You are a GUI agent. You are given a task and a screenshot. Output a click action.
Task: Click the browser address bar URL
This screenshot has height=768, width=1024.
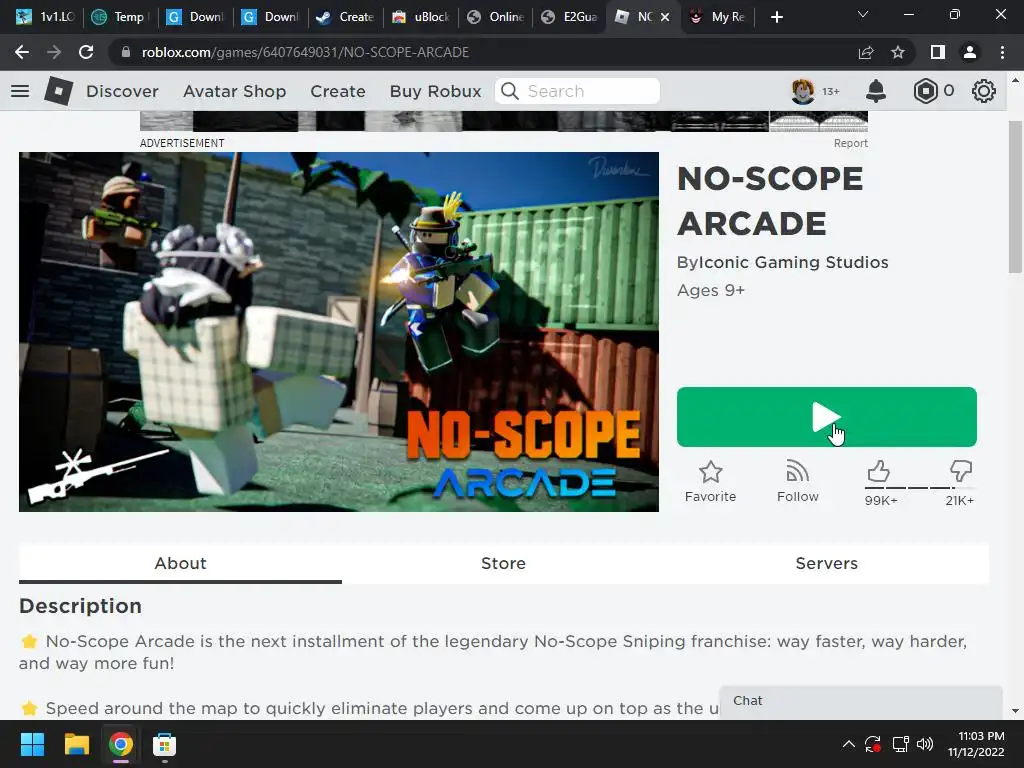coord(305,52)
